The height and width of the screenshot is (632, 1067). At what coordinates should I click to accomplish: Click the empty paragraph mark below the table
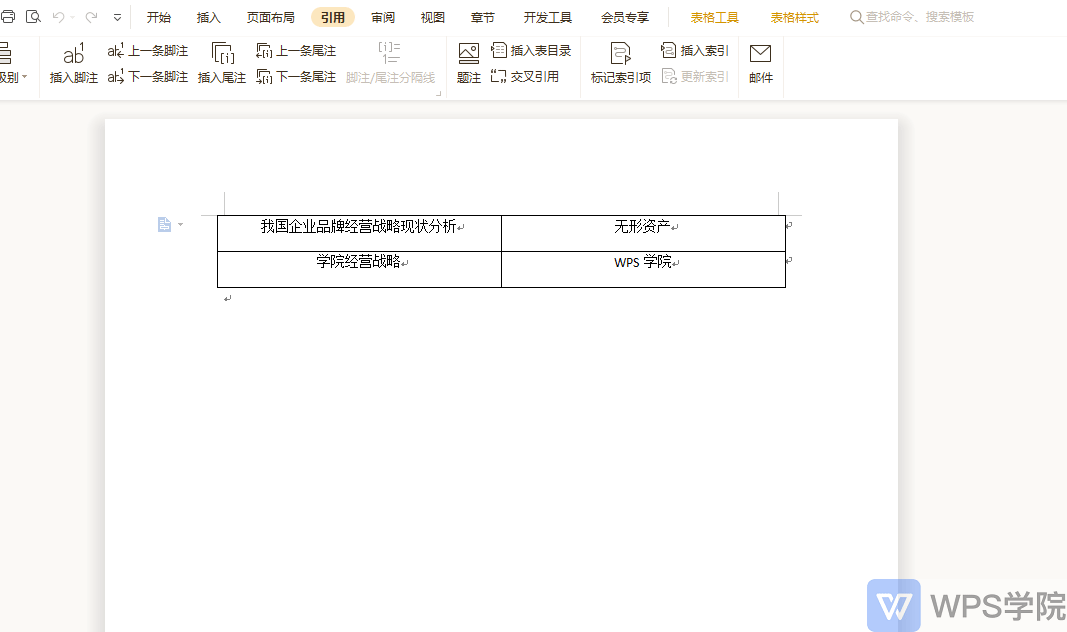click(x=228, y=298)
